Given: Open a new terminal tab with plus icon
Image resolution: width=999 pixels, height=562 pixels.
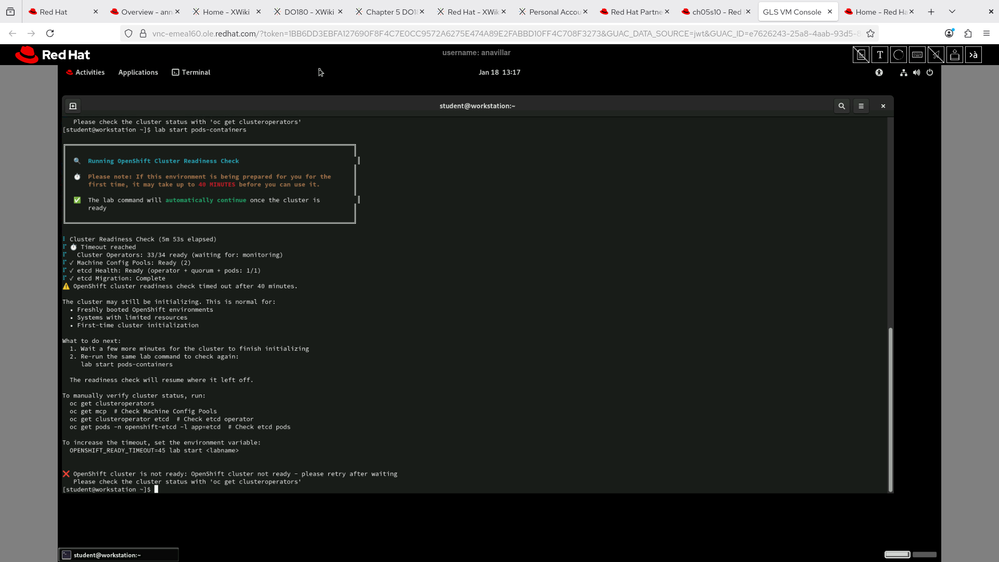Looking at the screenshot, I should tap(73, 106).
